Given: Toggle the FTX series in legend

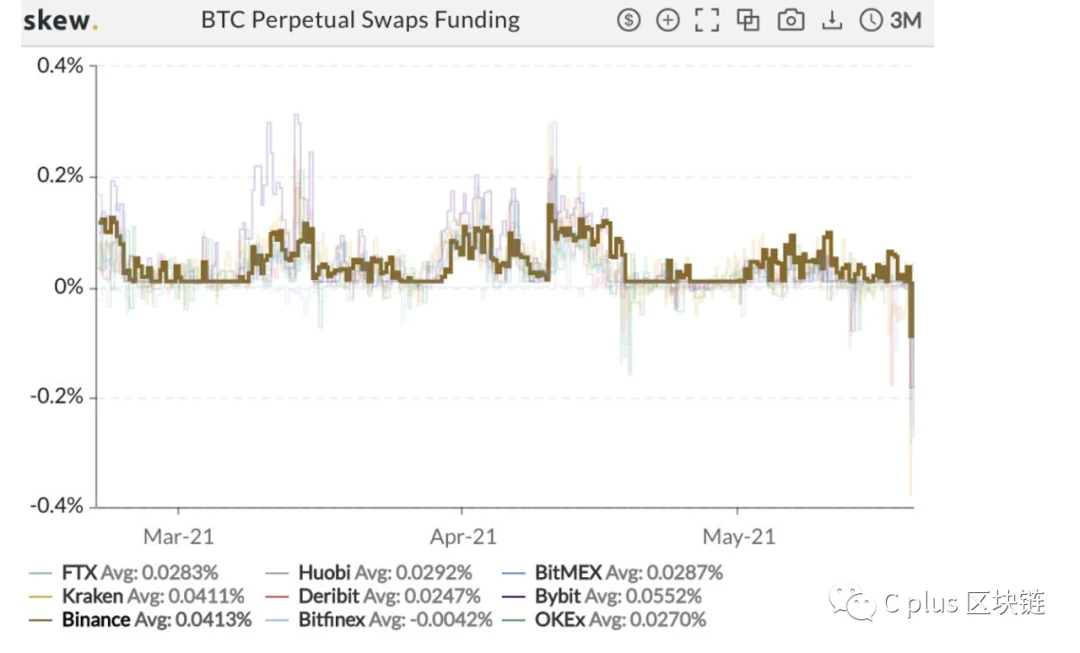Looking at the screenshot, I should (123, 572).
